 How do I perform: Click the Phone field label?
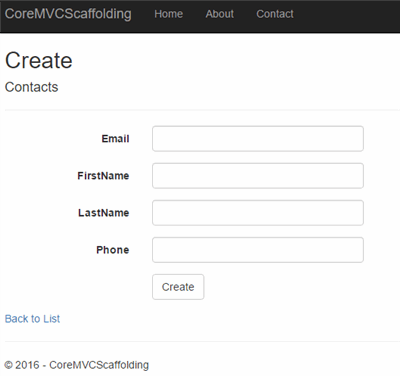pos(113,250)
